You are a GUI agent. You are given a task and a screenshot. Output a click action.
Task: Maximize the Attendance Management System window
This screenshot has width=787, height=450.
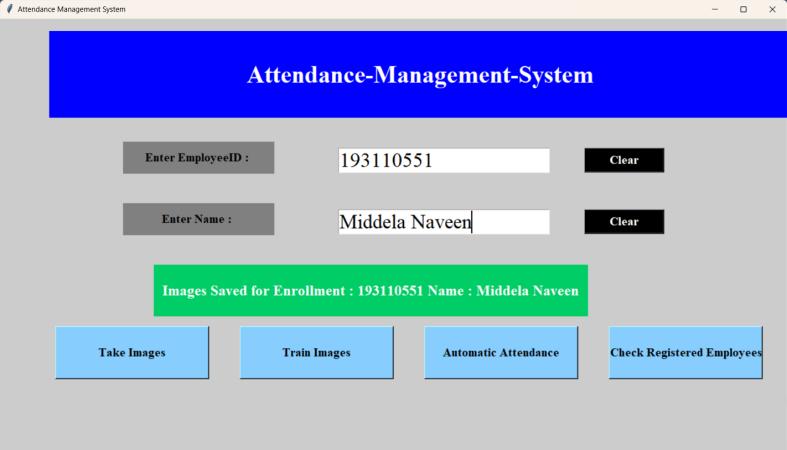tap(743, 9)
